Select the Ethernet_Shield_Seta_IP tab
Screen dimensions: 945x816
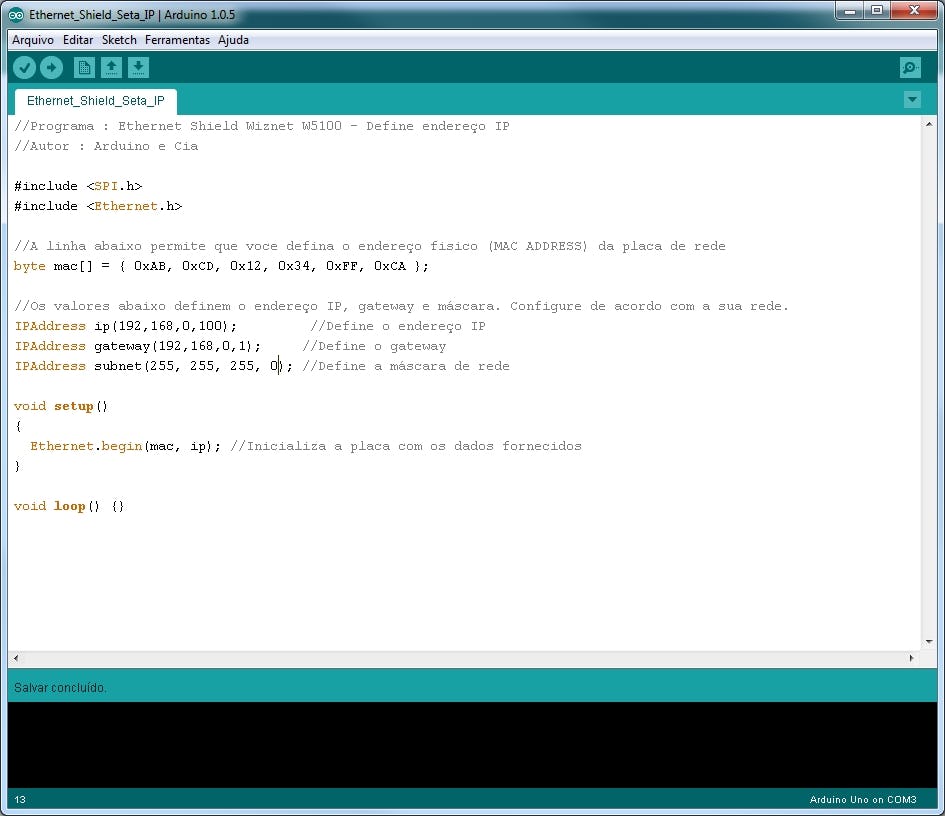tap(95, 101)
